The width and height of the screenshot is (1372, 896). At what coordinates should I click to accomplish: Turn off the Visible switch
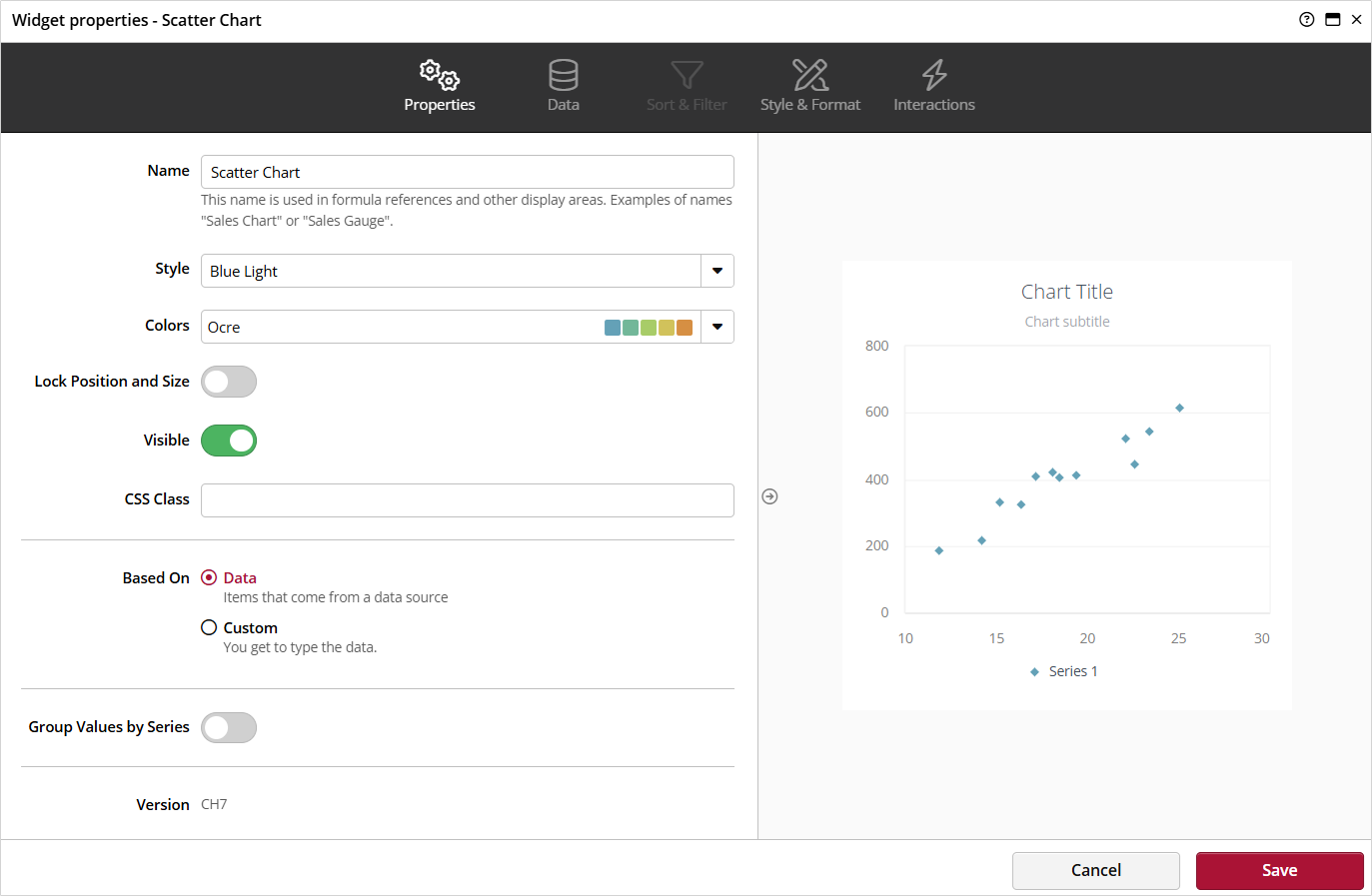click(x=229, y=441)
